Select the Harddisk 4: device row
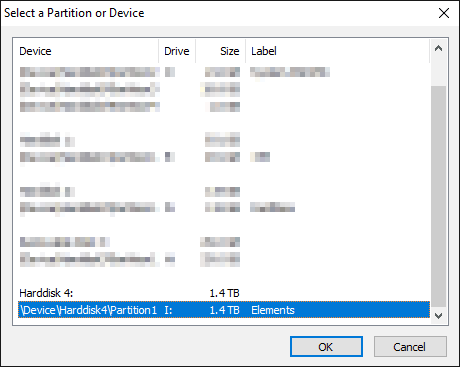This screenshot has height=367, width=460. click(223, 293)
